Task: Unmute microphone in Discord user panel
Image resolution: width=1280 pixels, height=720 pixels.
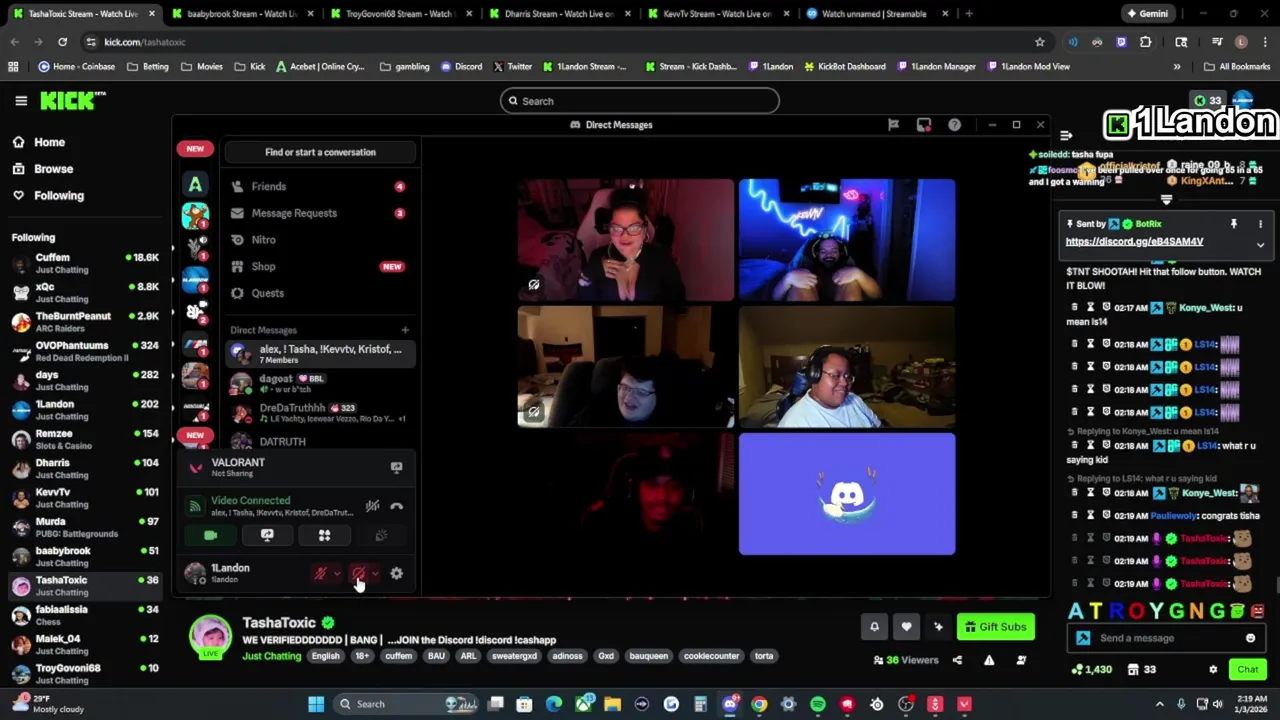Action: [x=320, y=574]
